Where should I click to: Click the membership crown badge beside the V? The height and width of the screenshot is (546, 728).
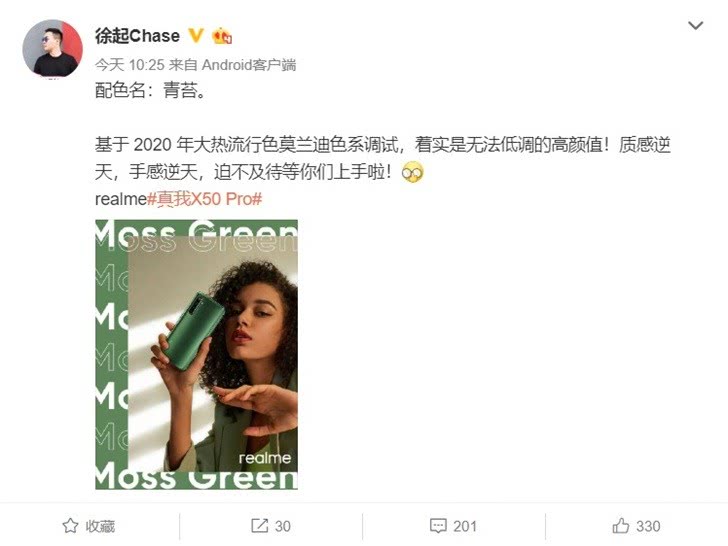click(222, 36)
